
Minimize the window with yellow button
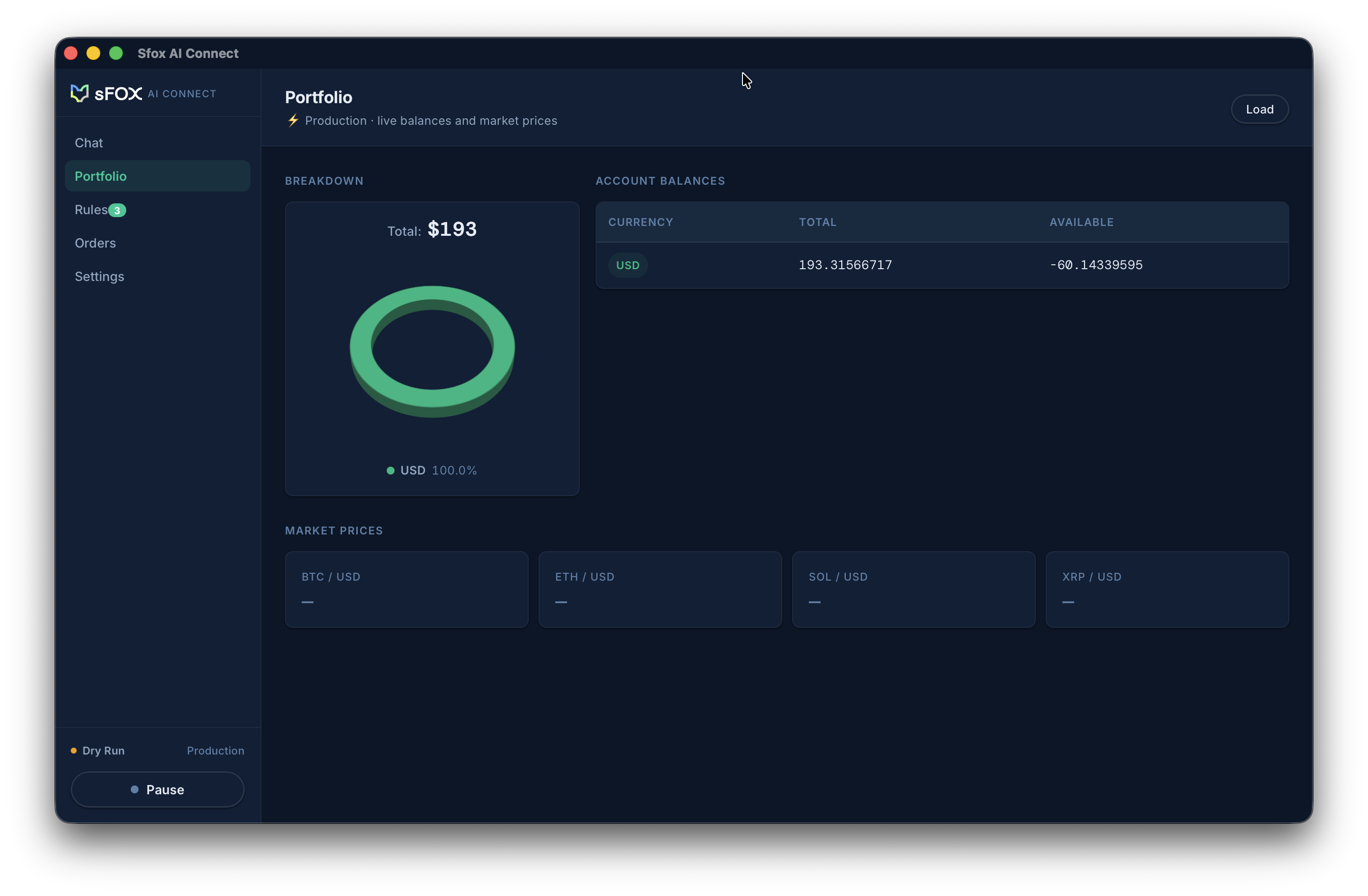click(x=93, y=54)
